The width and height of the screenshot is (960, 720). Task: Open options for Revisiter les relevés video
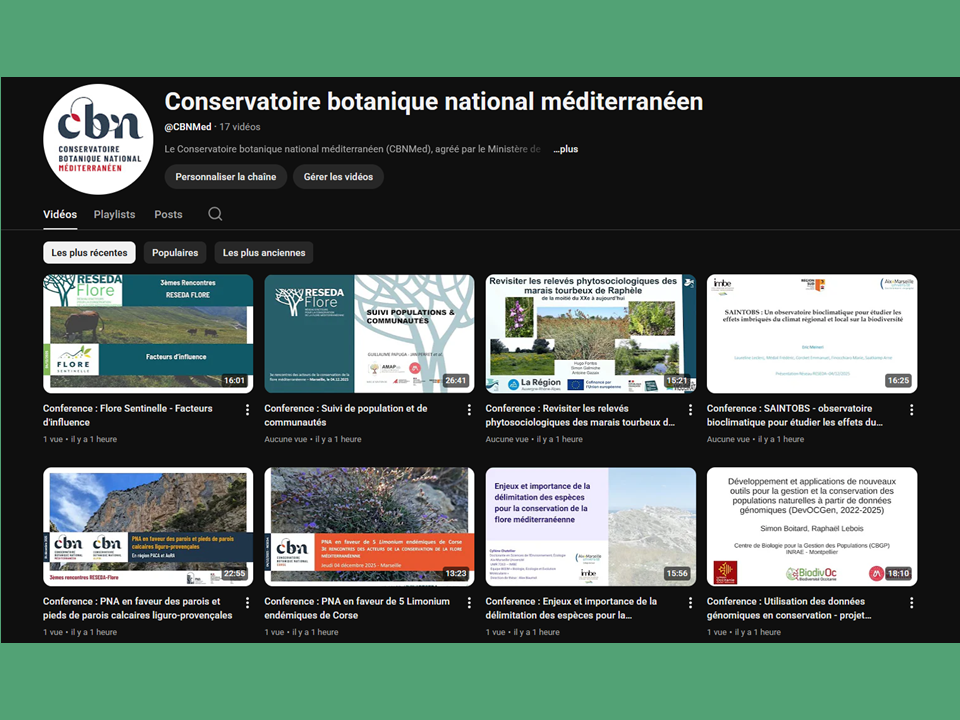690,409
